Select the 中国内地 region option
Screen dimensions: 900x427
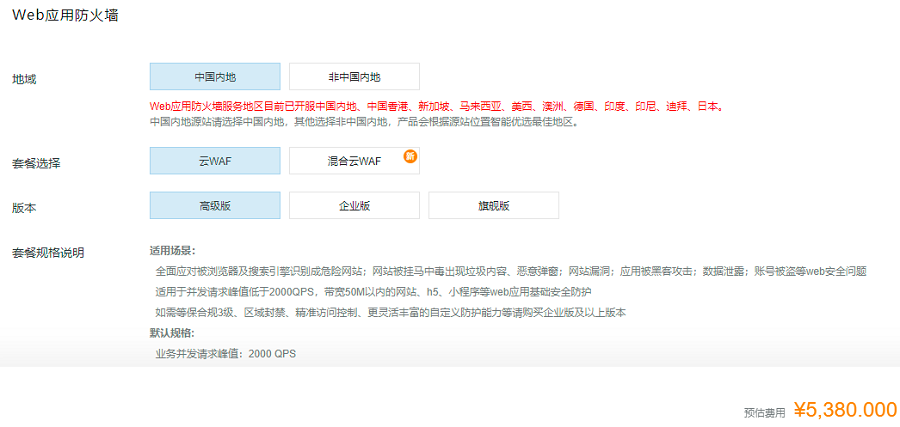(215, 76)
